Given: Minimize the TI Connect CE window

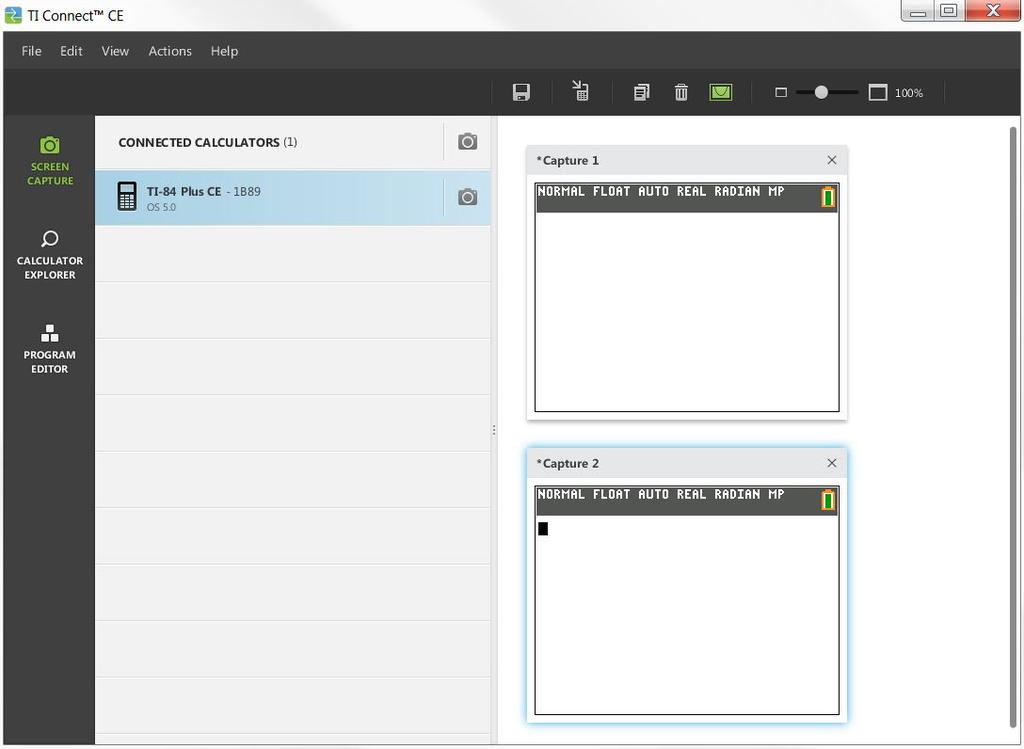Looking at the screenshot, I should (x=918, y=11).
